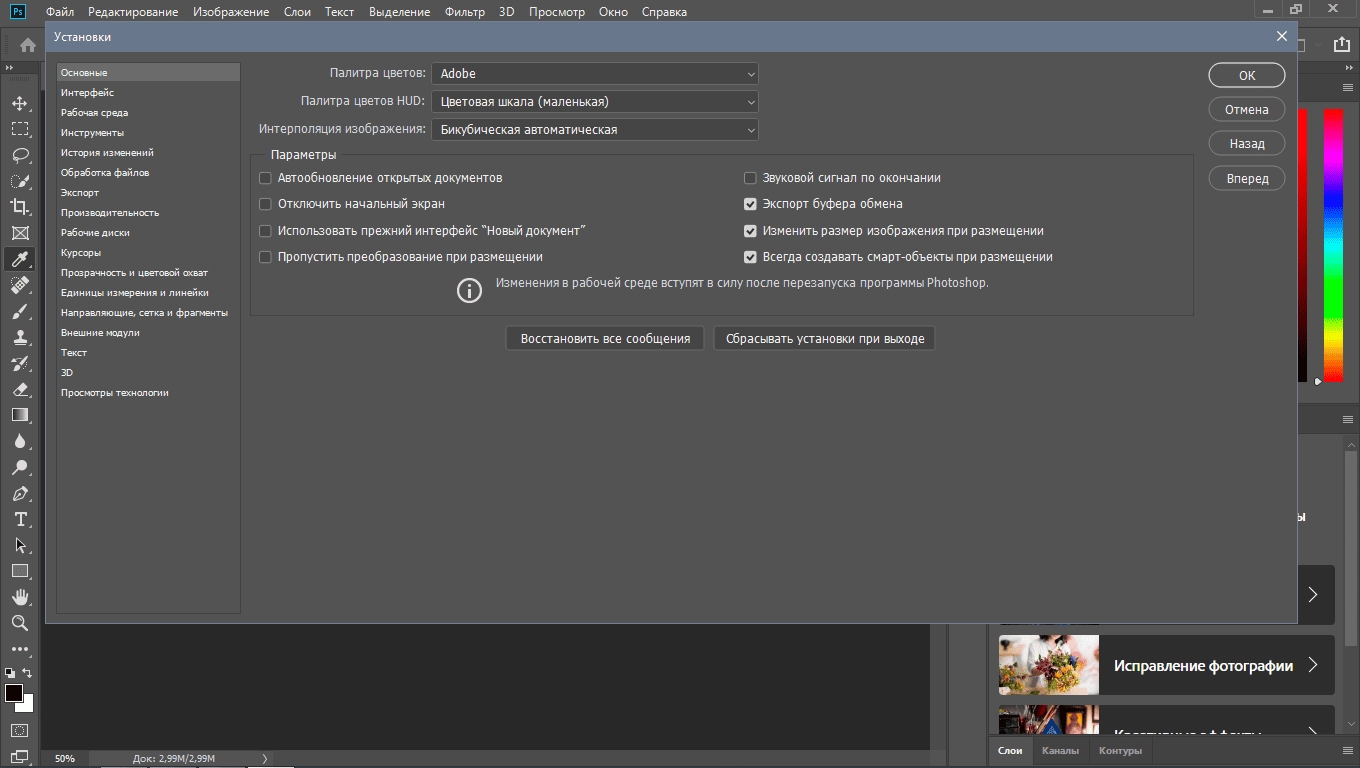Select the Quick Selection tool
This screenshot has width=1360, height=768.
click(20, 181)
